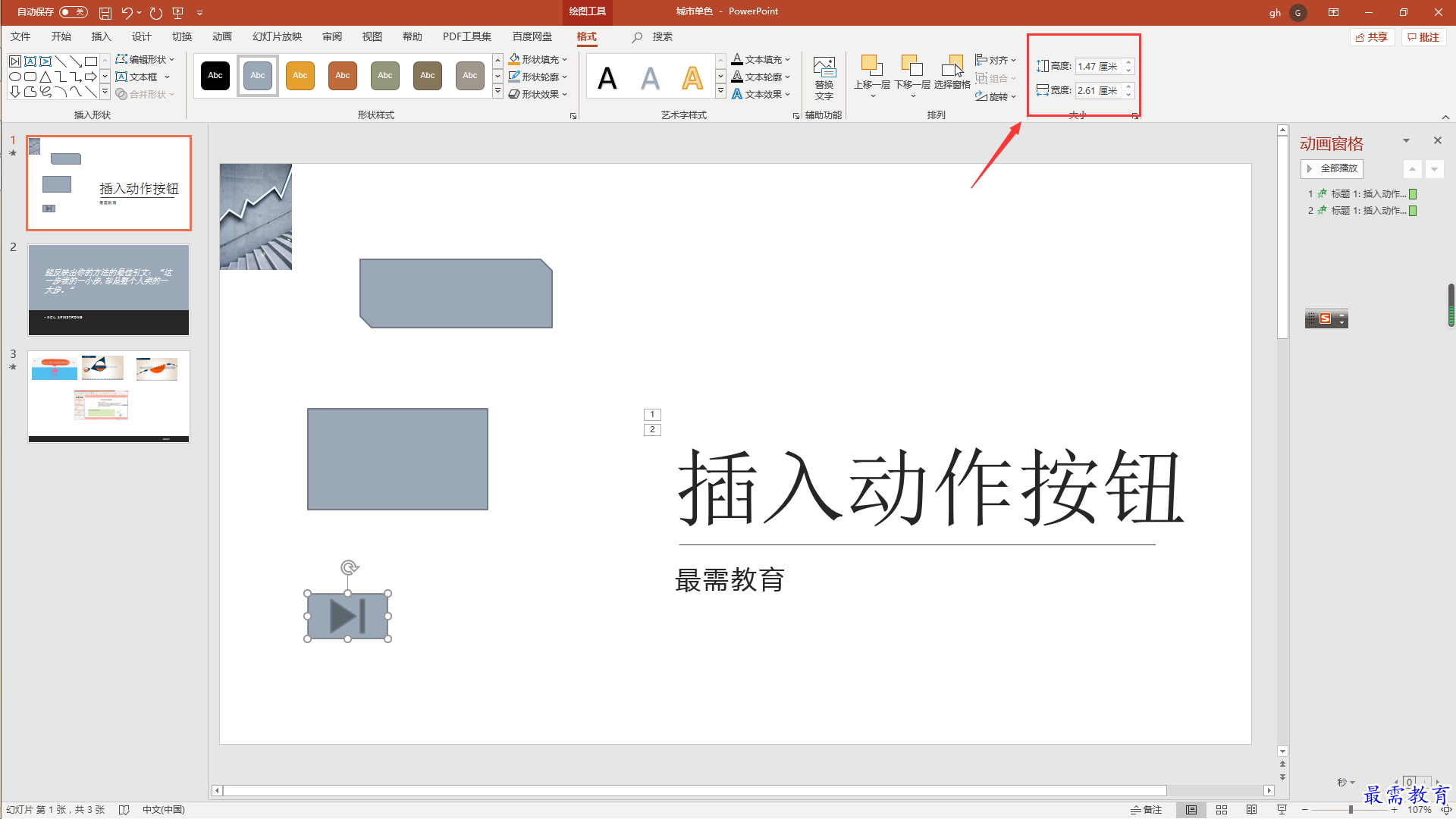Select the snipped-corner rectangle shape

pos(456,293)
